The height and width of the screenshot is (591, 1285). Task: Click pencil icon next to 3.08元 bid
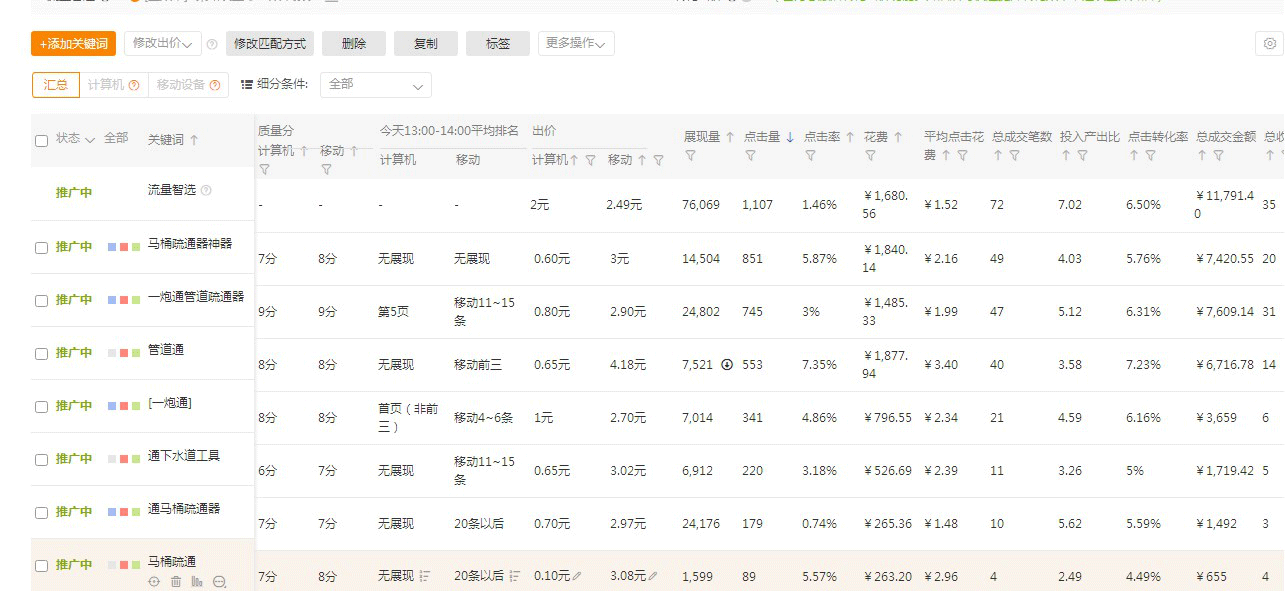[653, 576]
